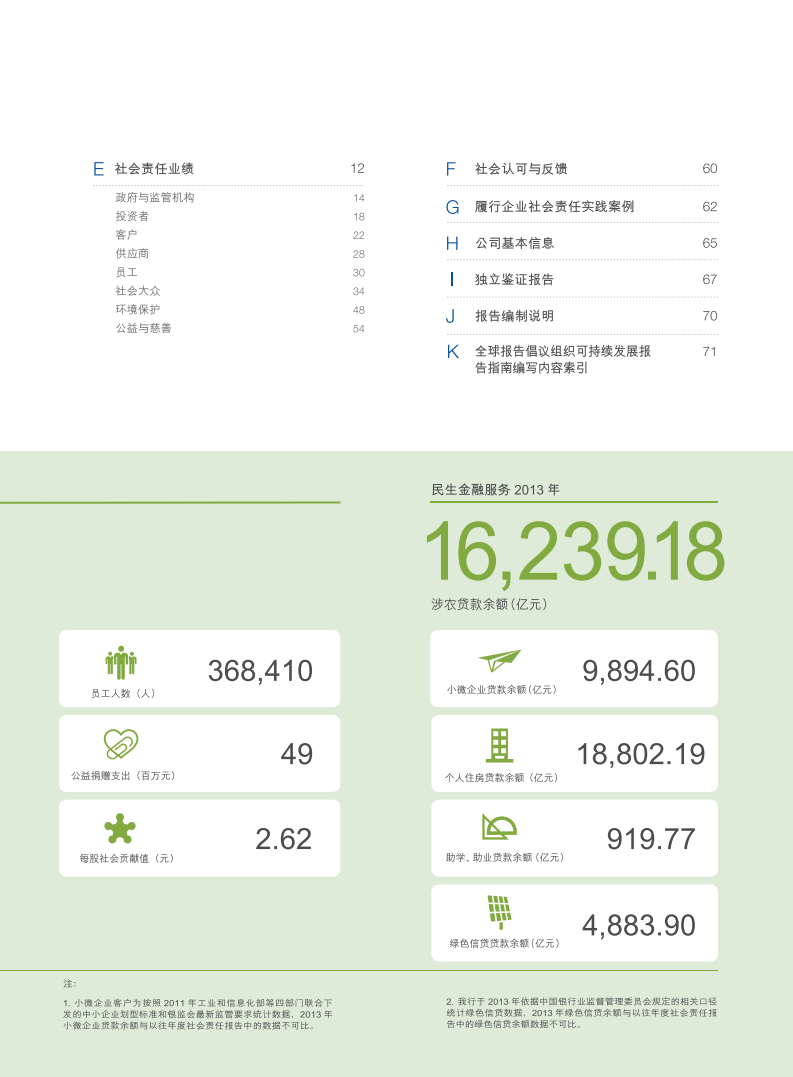Click page number 62 for section G

tap(710, 207)
